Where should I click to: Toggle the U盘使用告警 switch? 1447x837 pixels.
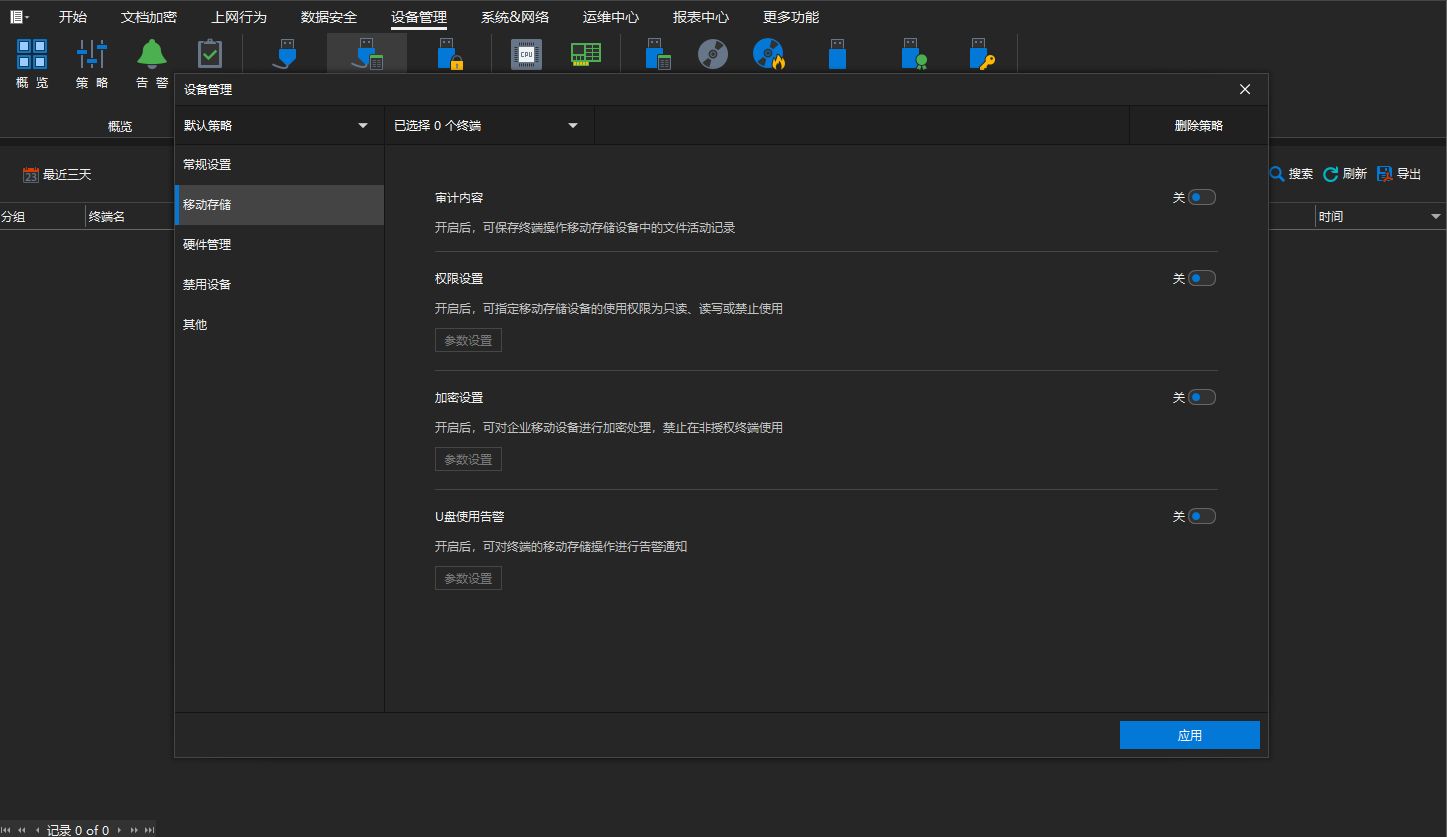click(x=1202, y=516)
